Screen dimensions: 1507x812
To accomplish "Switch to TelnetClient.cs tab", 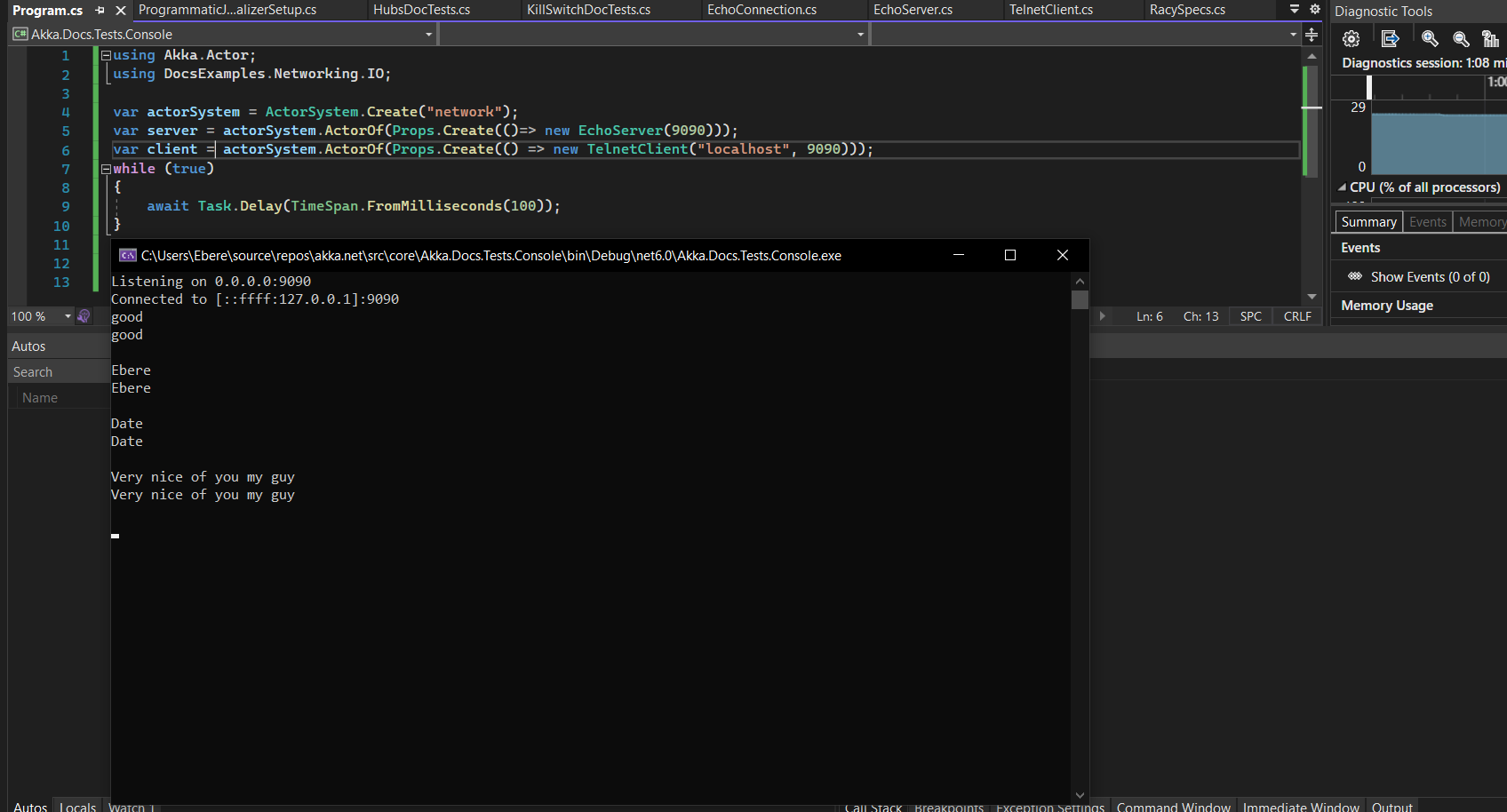I will click(1051, 10).
